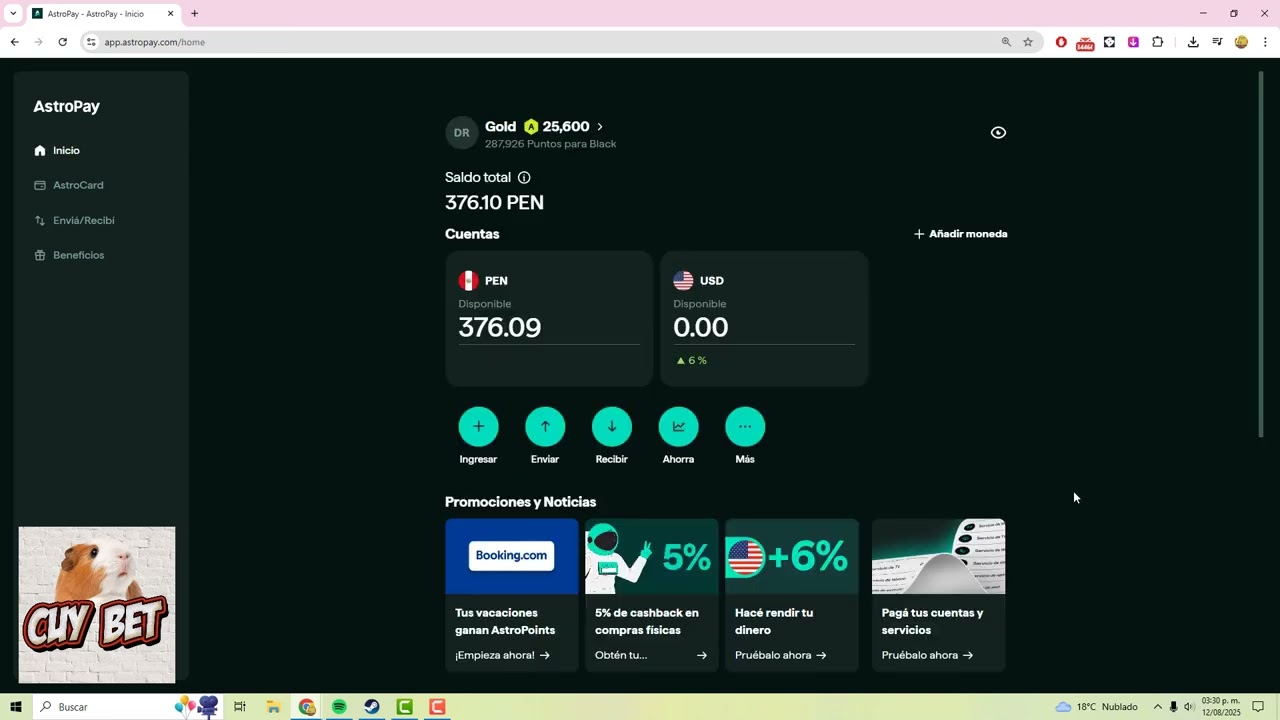1280x720 pixels.
Task: Bookmark page with star icon
Action: click(1028, 42)
